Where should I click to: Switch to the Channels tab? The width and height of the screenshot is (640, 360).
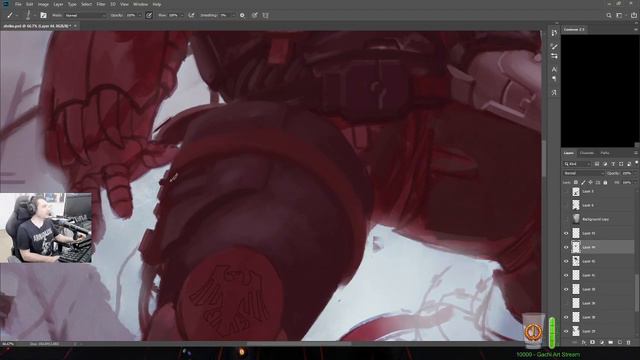click(587, 153)
